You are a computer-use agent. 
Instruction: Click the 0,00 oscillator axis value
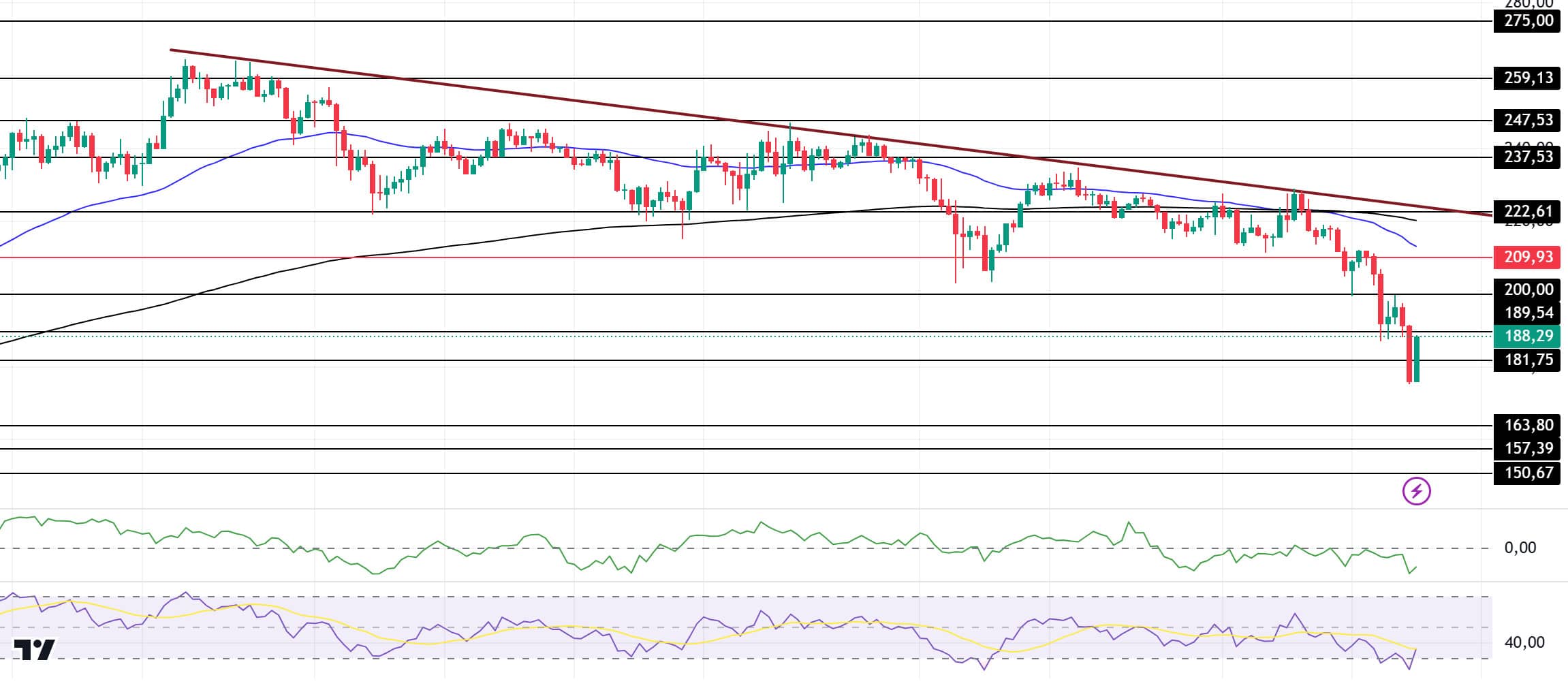pyautogui.click(x=1520, y=548)
